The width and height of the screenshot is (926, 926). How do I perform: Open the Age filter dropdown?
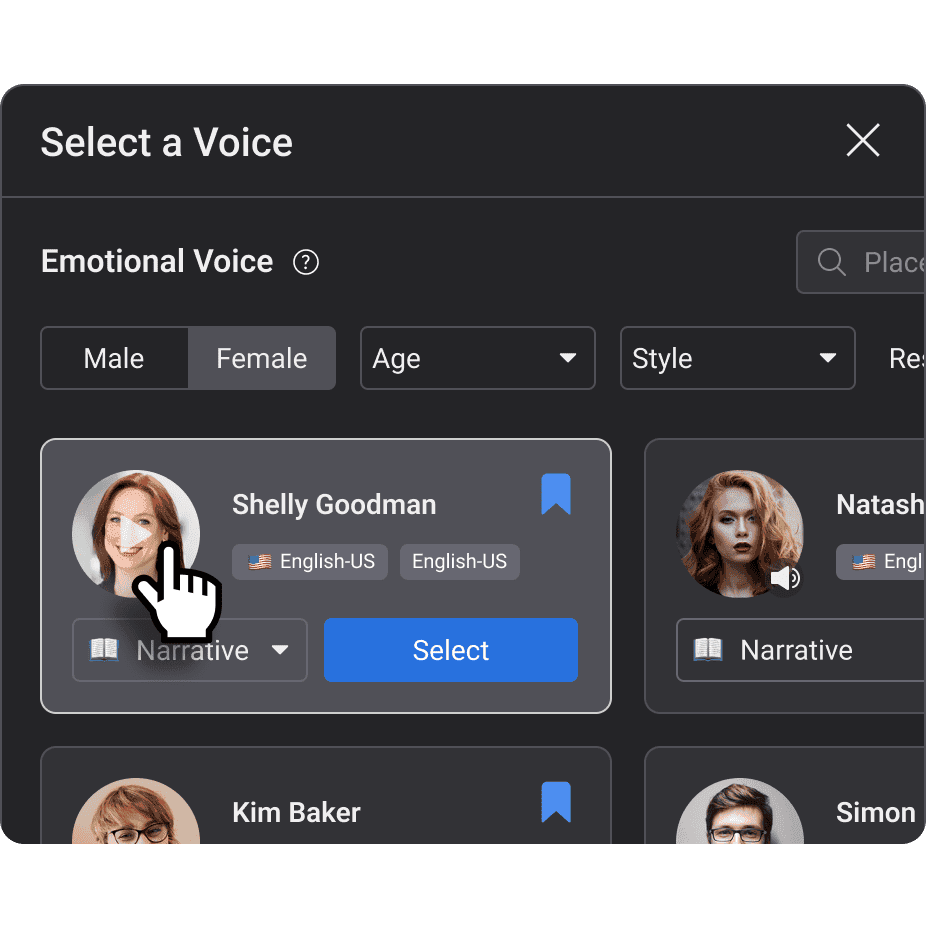pos(477,358)
